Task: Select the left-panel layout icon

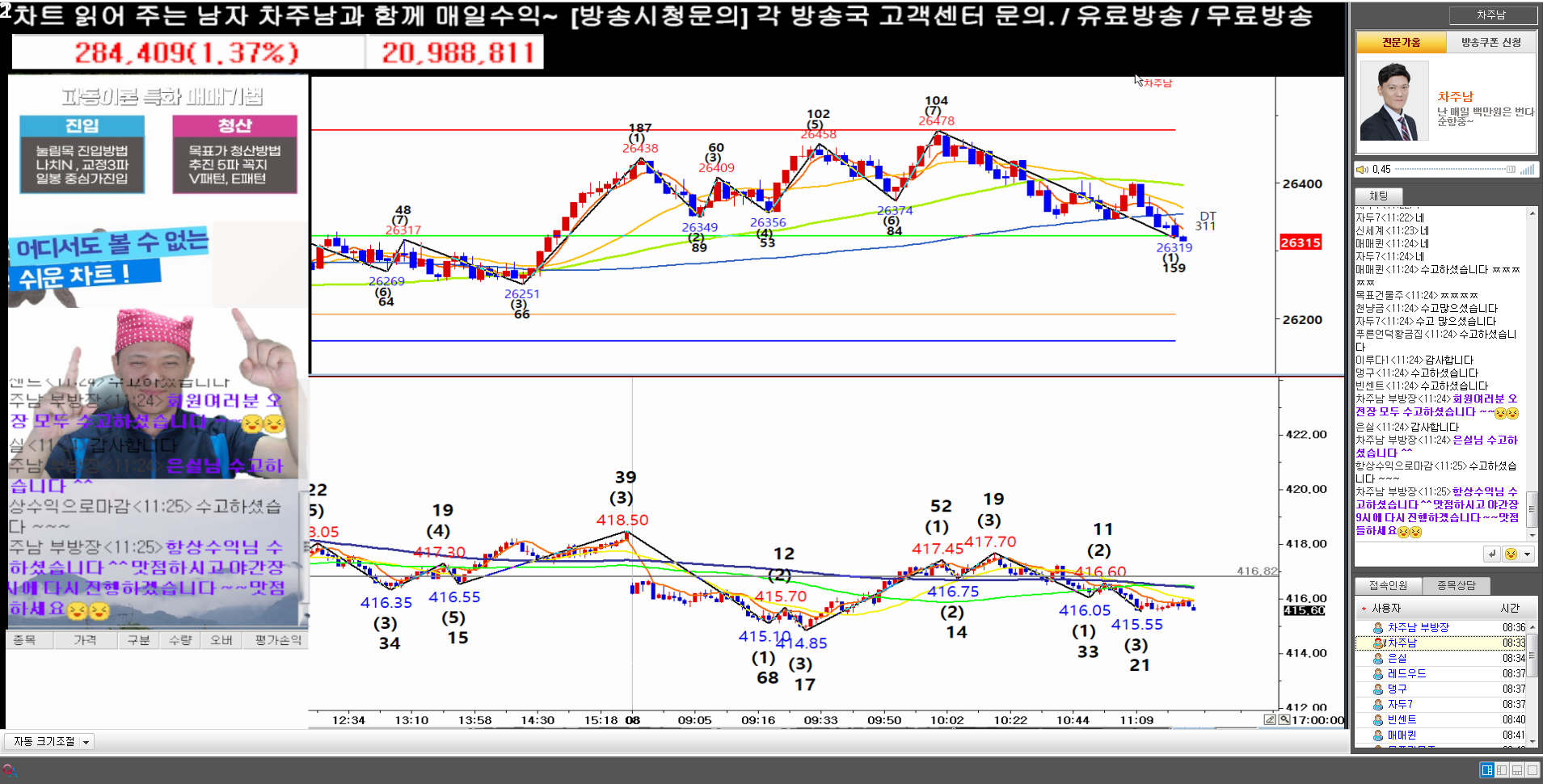Action: (x=1502, y=770)
